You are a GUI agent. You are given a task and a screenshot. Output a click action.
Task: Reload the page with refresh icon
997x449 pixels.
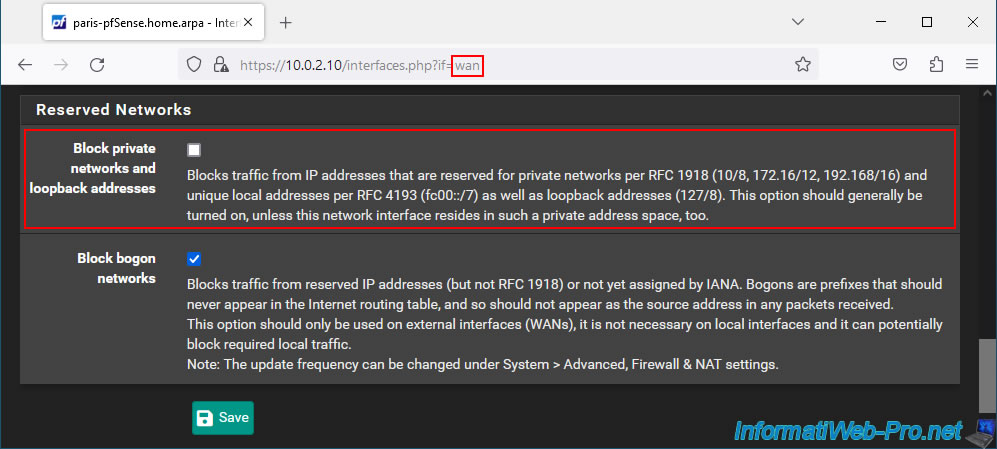pos(97,64)
